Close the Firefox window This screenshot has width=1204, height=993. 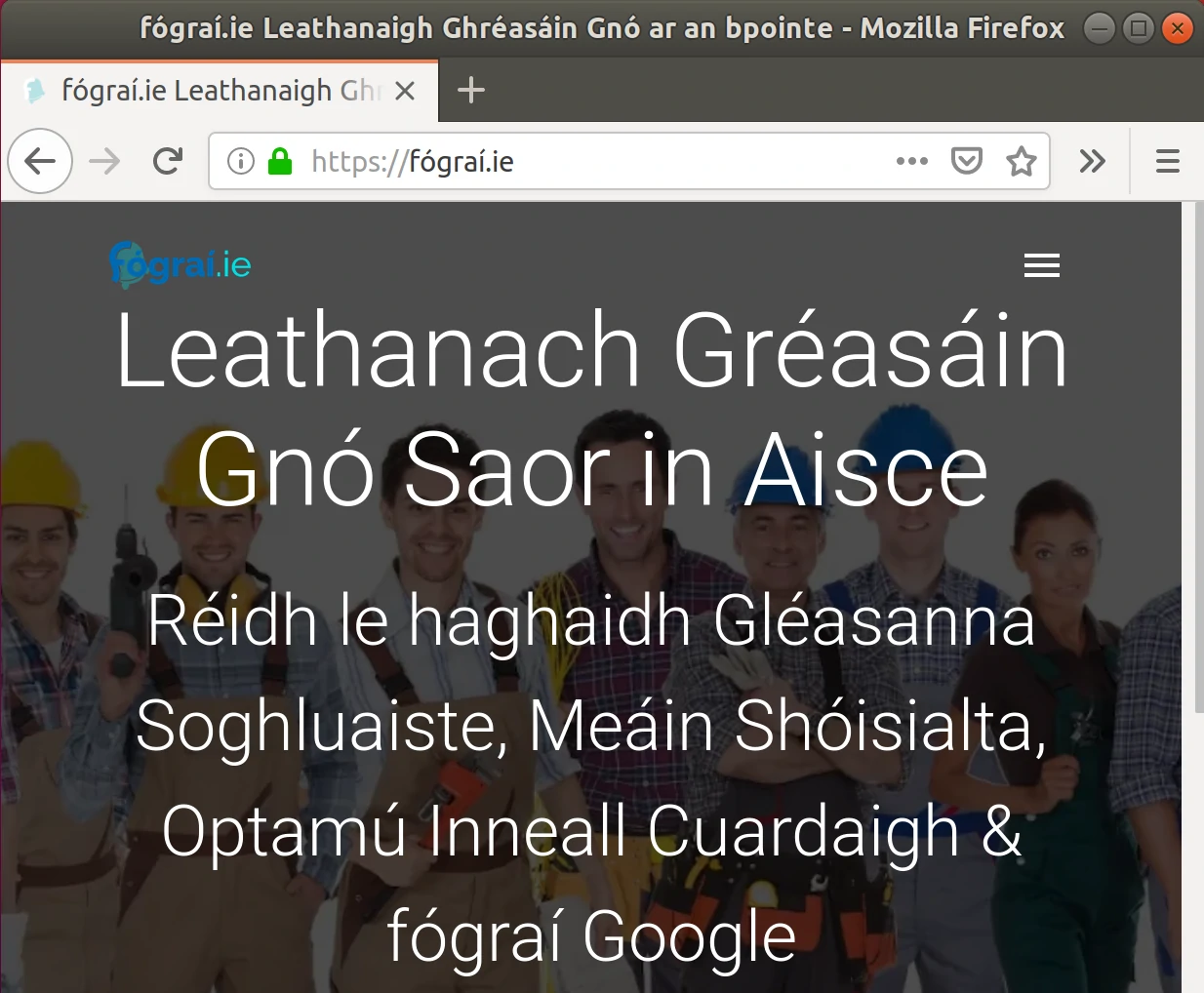pos(1178,28)
